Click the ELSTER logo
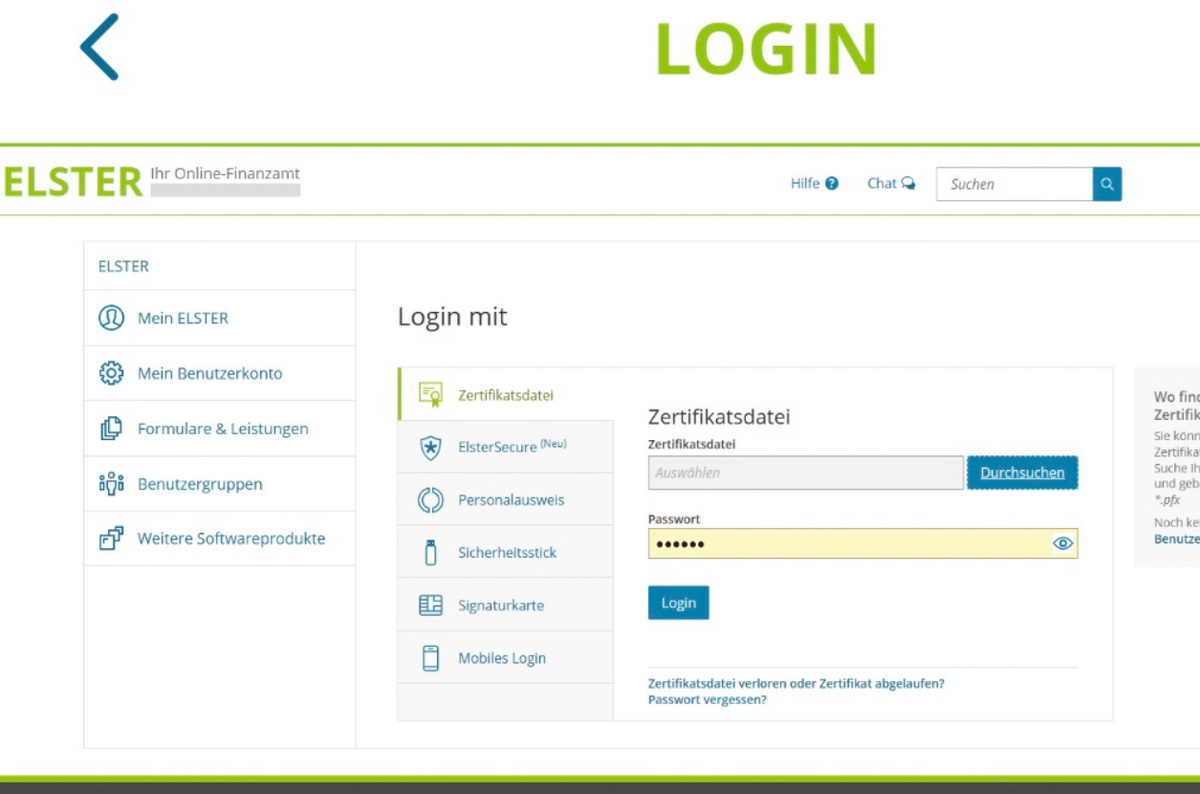This screenshot has height=794, width=1200. click(71, 181)
